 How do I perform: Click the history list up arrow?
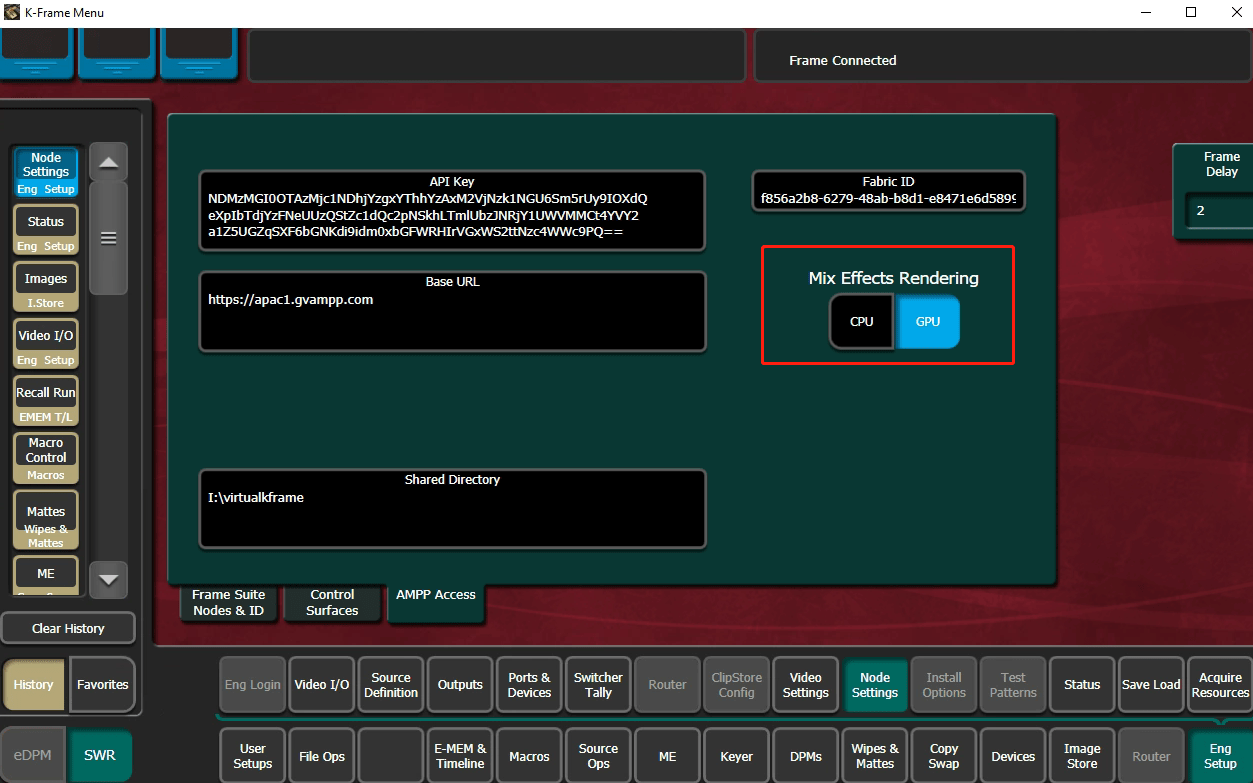coord(108,162)
